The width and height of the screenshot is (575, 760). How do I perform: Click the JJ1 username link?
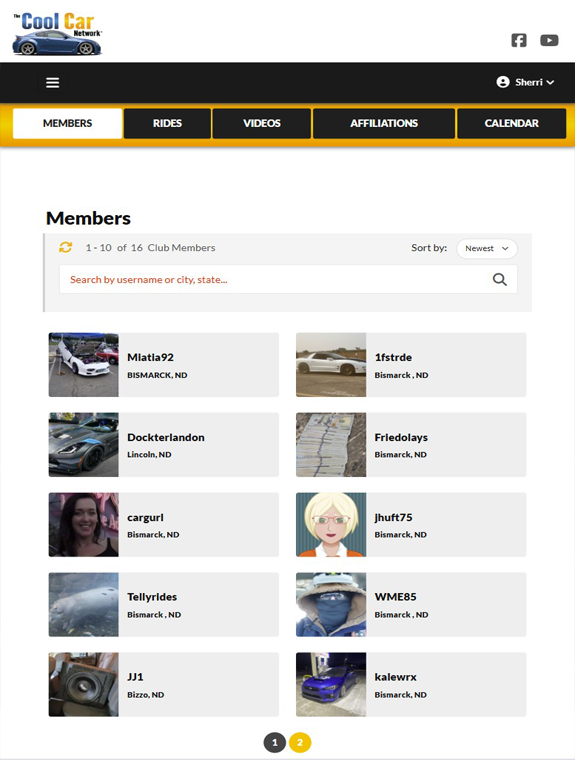(x=135, y=677)
